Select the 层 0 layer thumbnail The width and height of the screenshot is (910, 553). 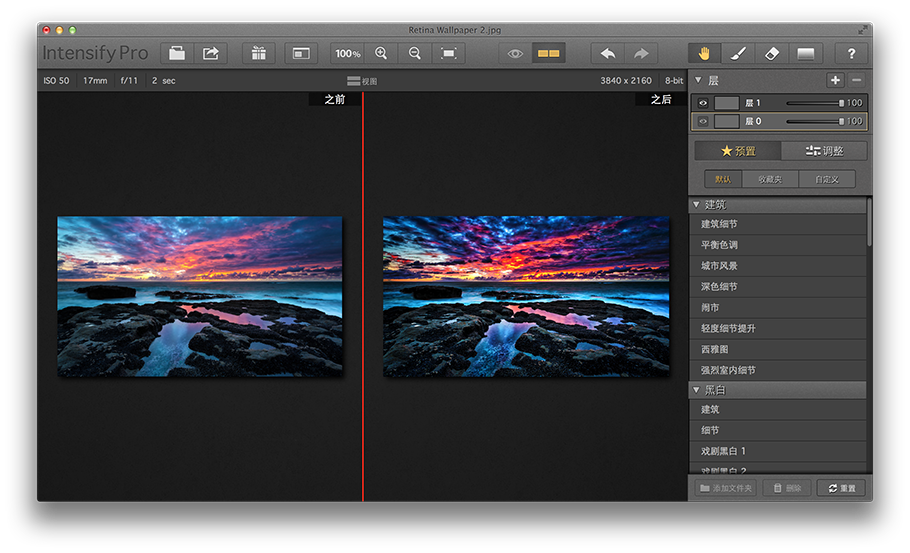pyautogui.click(x=726, y=121)
